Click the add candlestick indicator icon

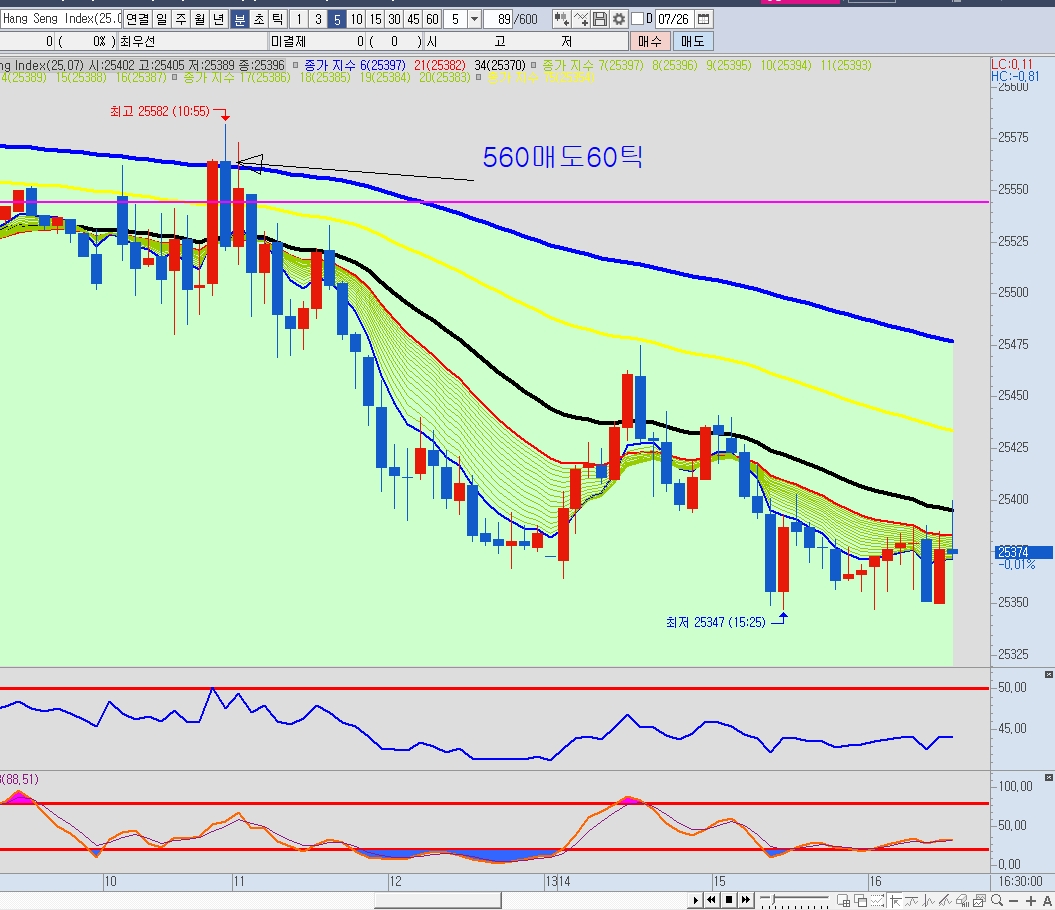click(x=561, y=19)
